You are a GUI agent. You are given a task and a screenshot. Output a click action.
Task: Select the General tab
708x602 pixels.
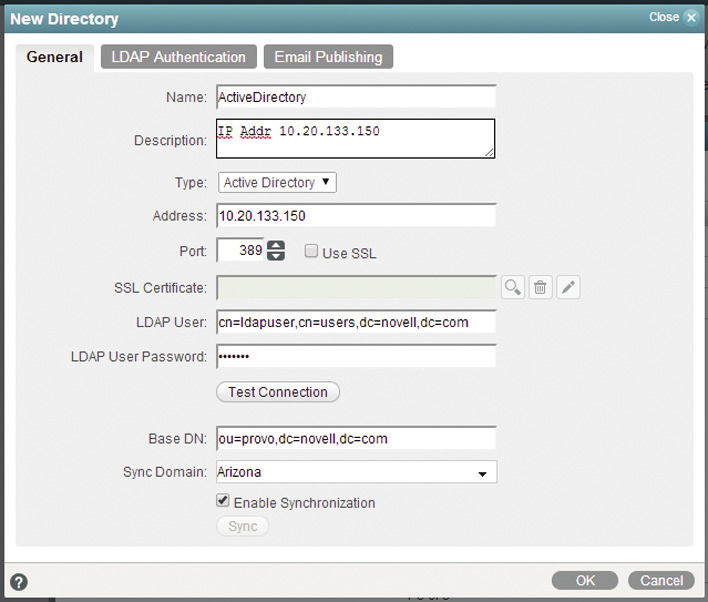click(55, 57)
